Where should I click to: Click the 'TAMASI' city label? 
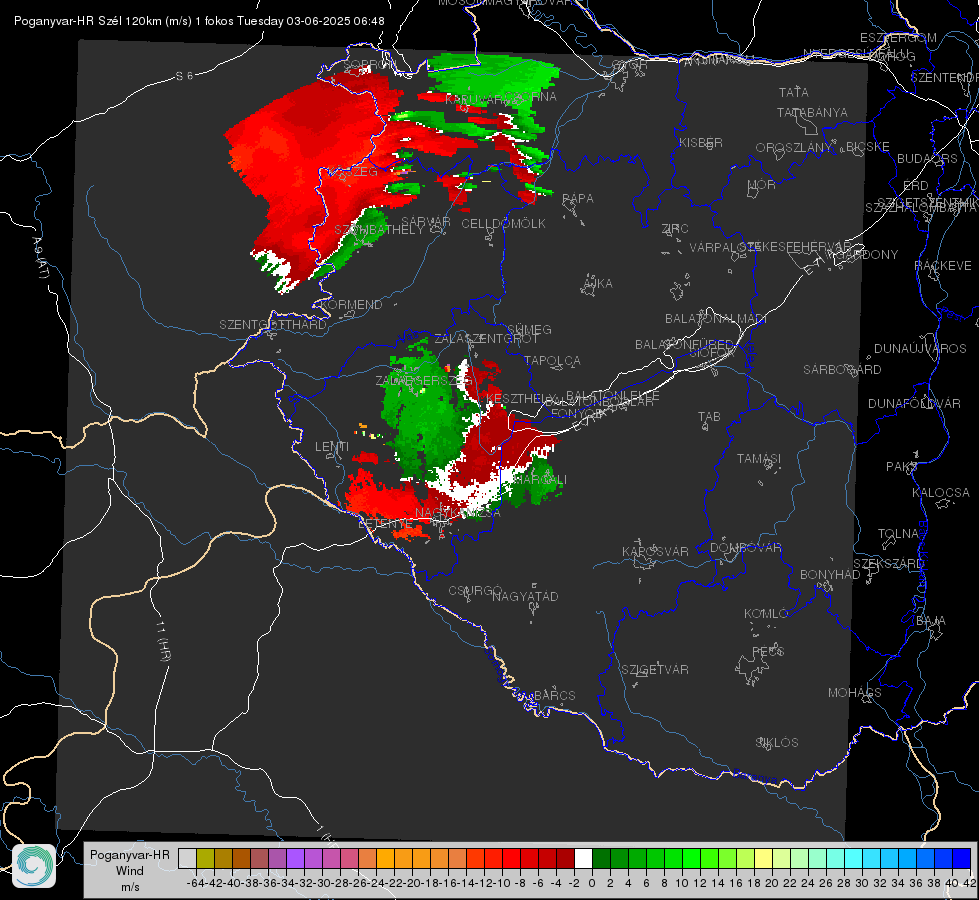(759, 458)
